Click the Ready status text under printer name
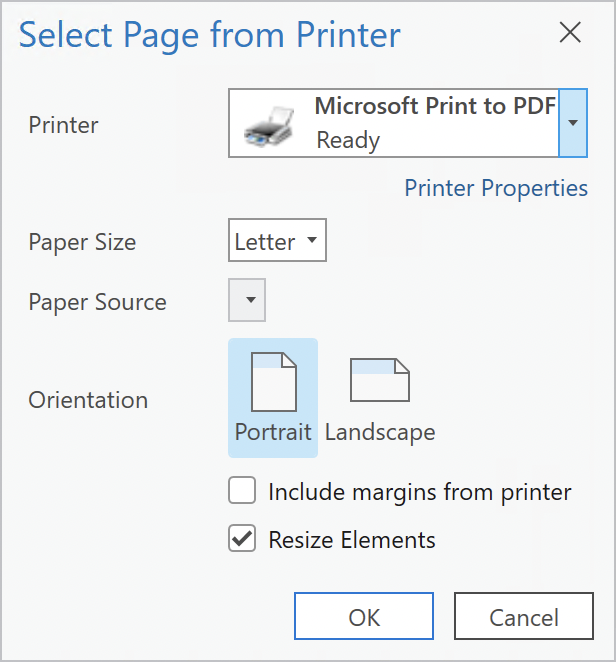 point(348,141)
